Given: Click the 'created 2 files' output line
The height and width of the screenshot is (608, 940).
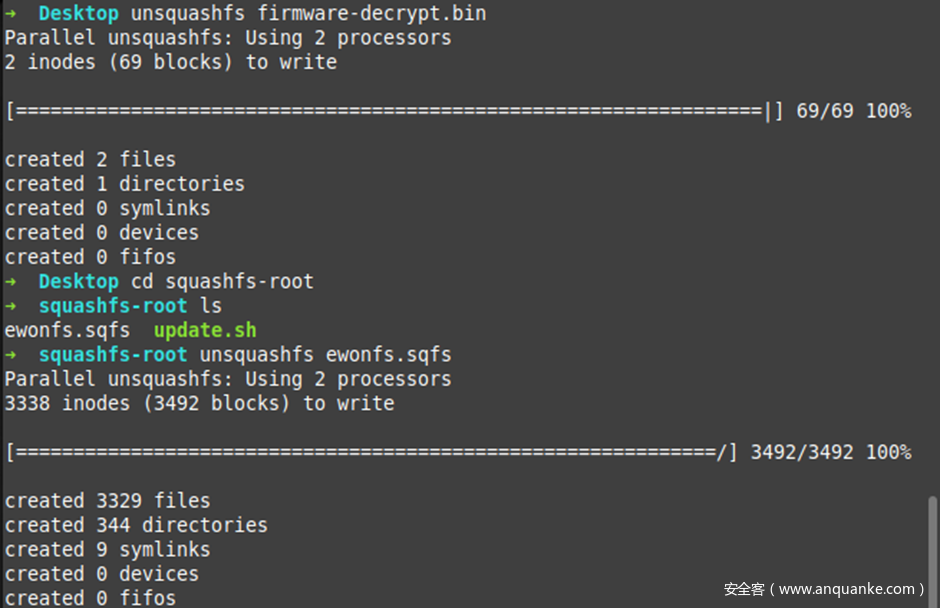Looking at the screenshot, I should tap(90, 160).
